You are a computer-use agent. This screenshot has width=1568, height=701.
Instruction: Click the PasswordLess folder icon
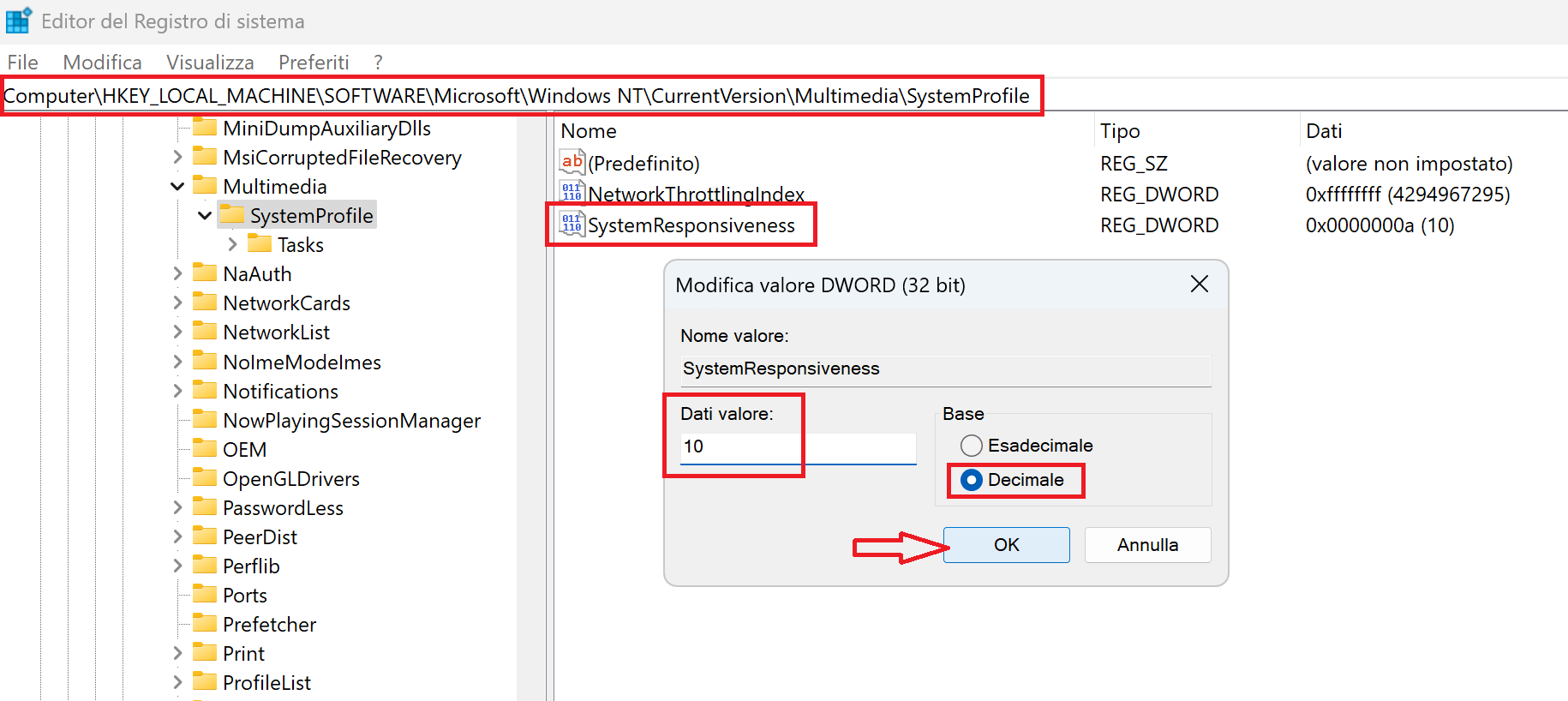(205, 507)
